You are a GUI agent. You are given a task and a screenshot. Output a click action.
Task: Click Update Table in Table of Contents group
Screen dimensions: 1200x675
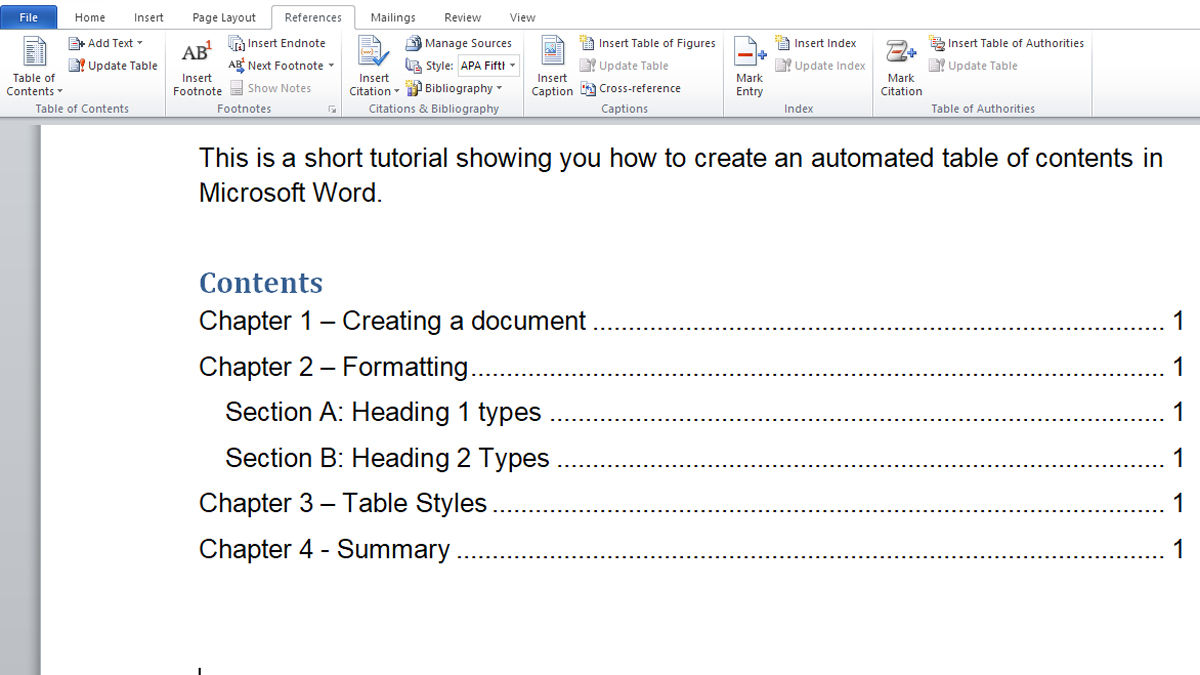[x=113, y=65]
